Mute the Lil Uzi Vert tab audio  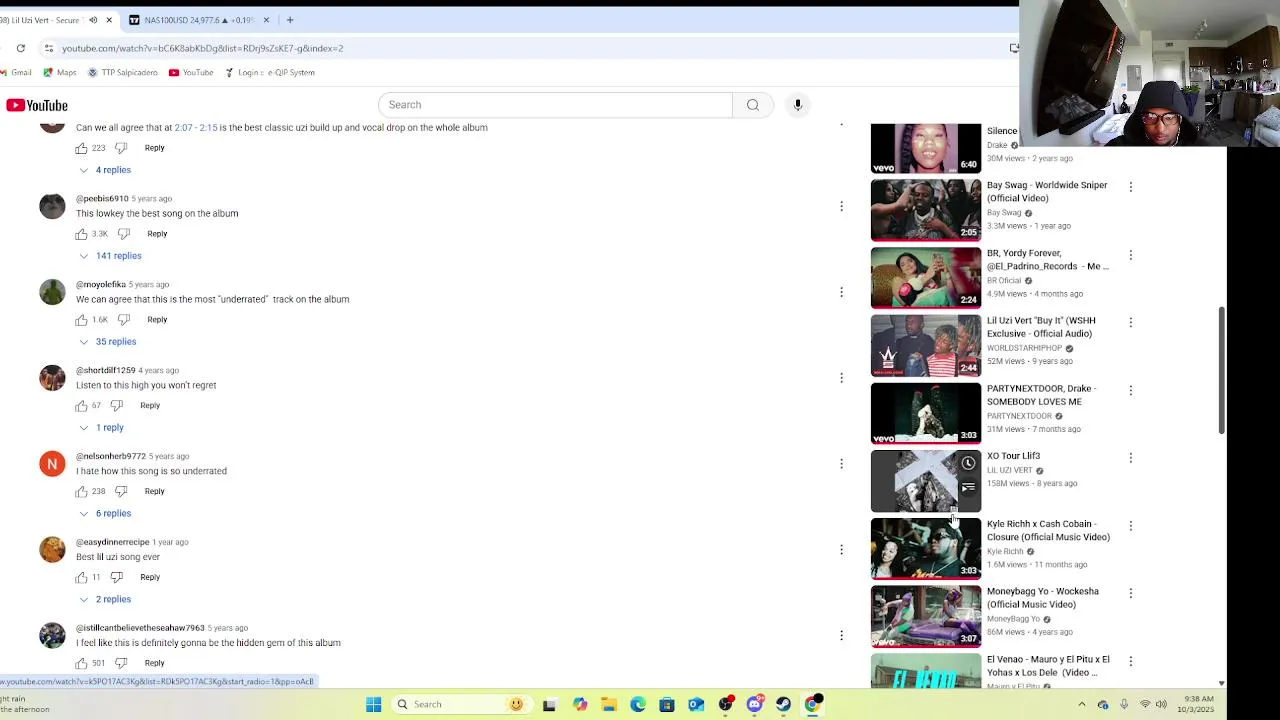click(x=93, y=20)
